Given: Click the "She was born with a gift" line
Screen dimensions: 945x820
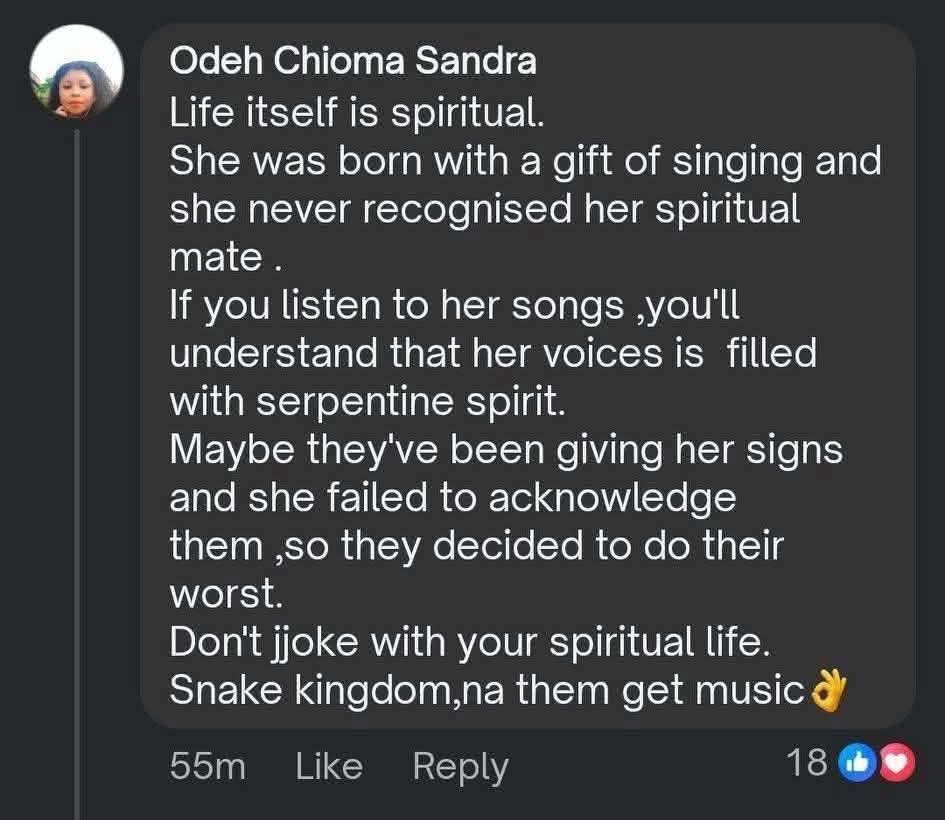Looking at the screenshot, I should point(525,160).
